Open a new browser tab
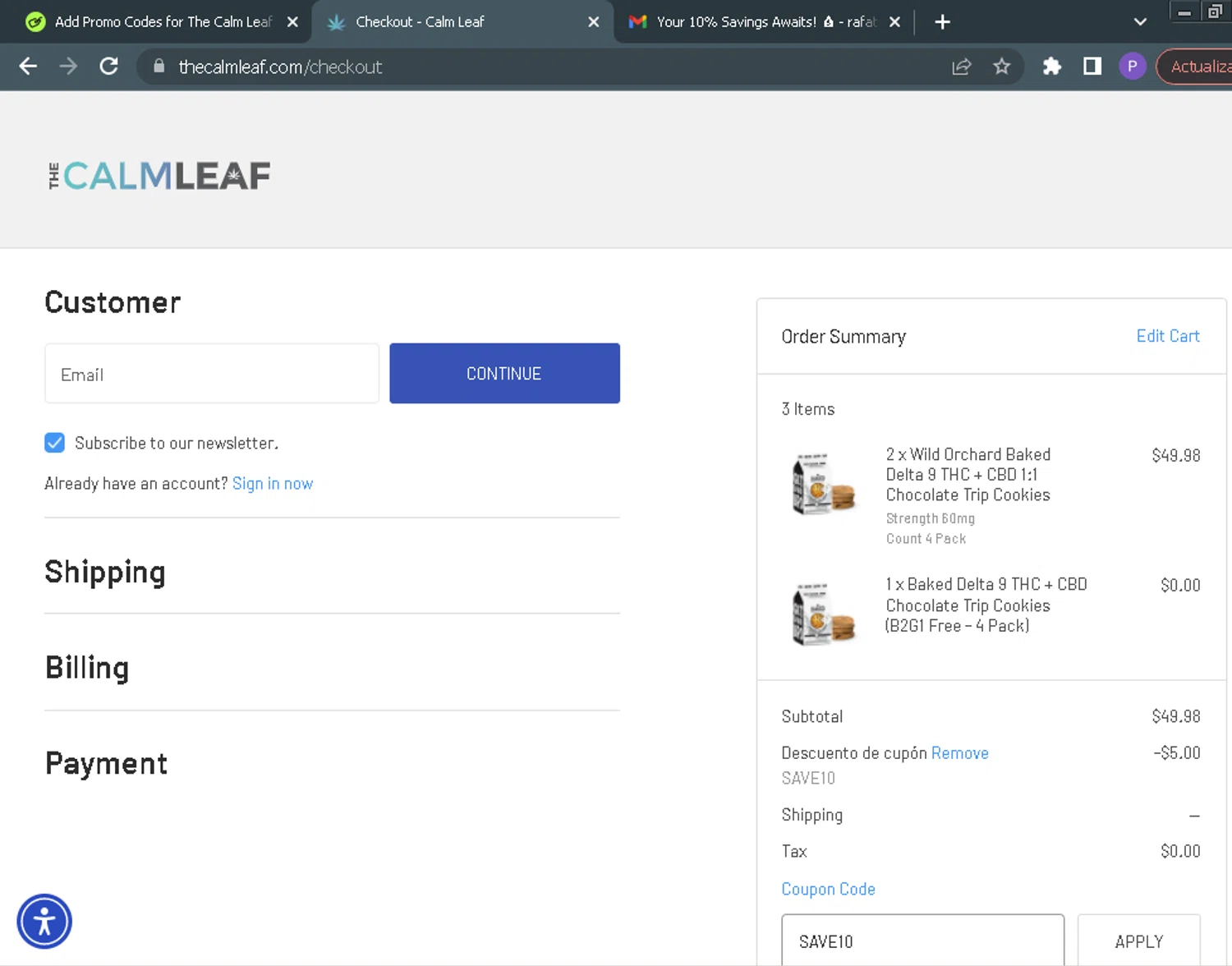 pyautogui.click(x=942, y=22)
